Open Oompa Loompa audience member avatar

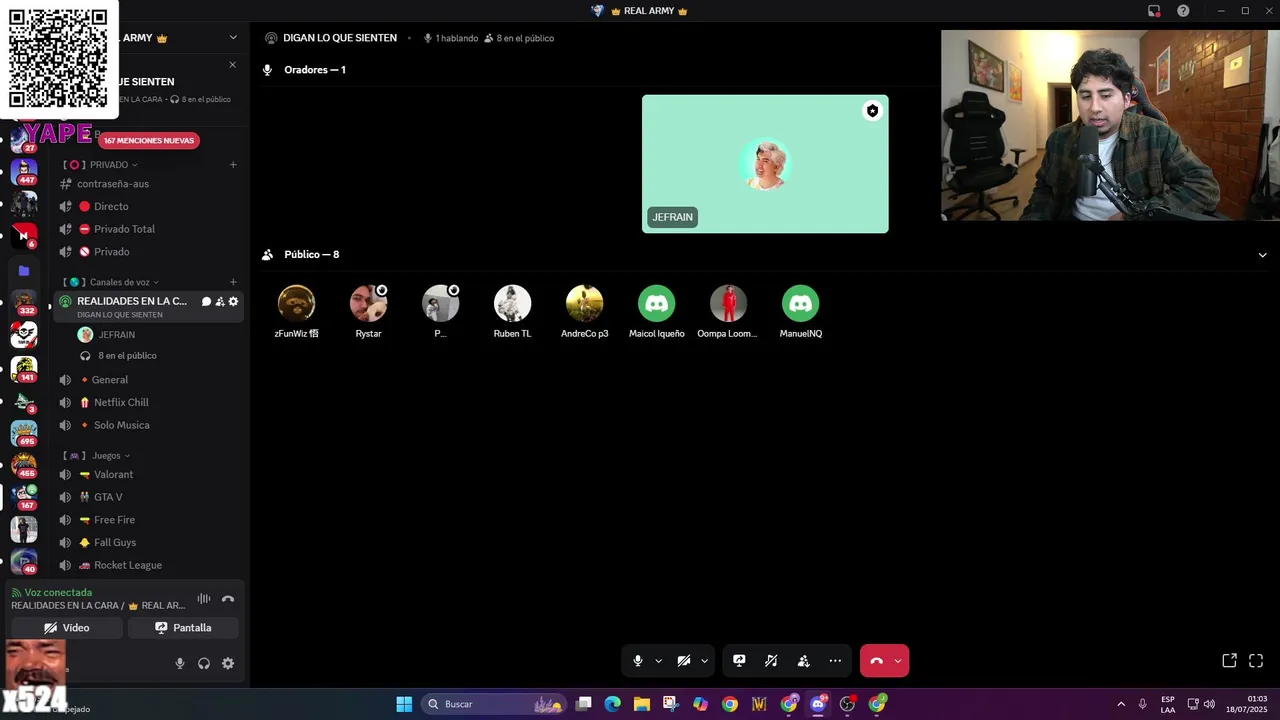click(728, 303)
